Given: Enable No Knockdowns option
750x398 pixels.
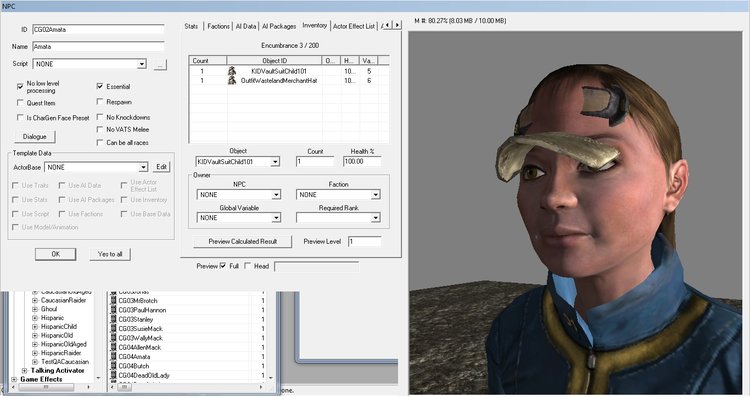Looking at the screenshot, I should pos(100,117).
